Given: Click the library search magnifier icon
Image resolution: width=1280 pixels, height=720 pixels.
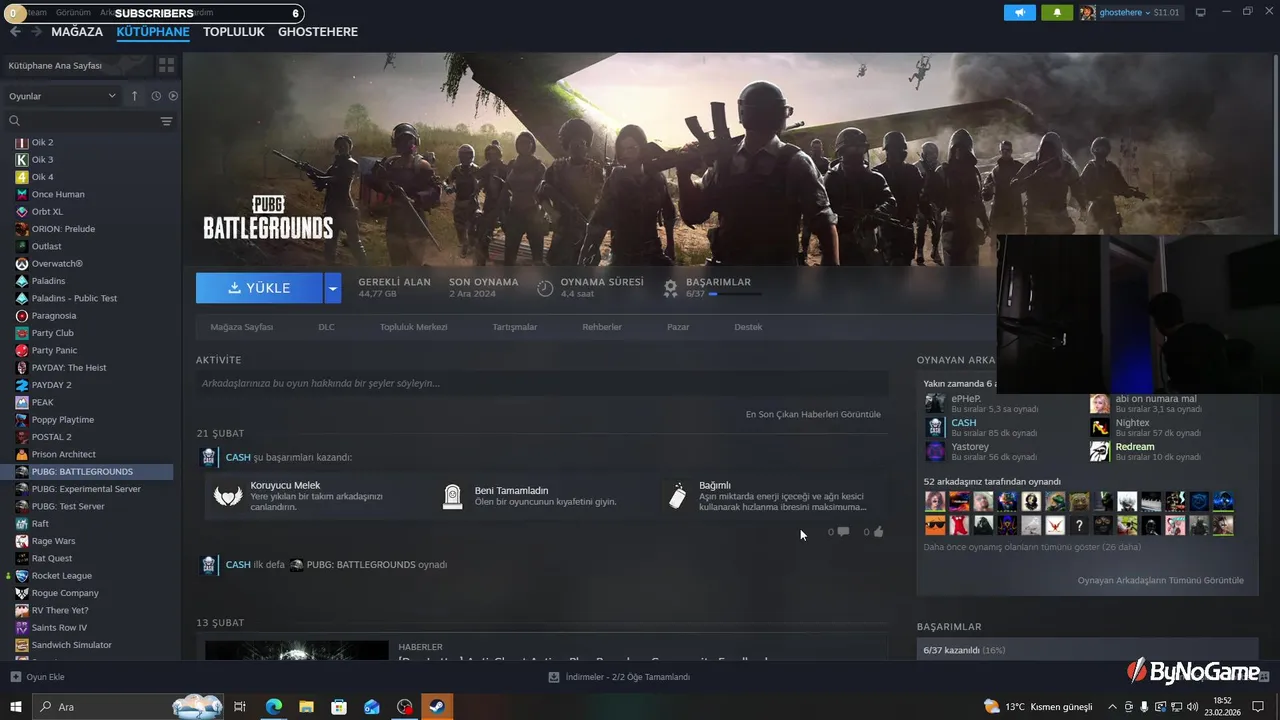Looking at the screenshot, I should pyautogui.click(x=15, y=121).
